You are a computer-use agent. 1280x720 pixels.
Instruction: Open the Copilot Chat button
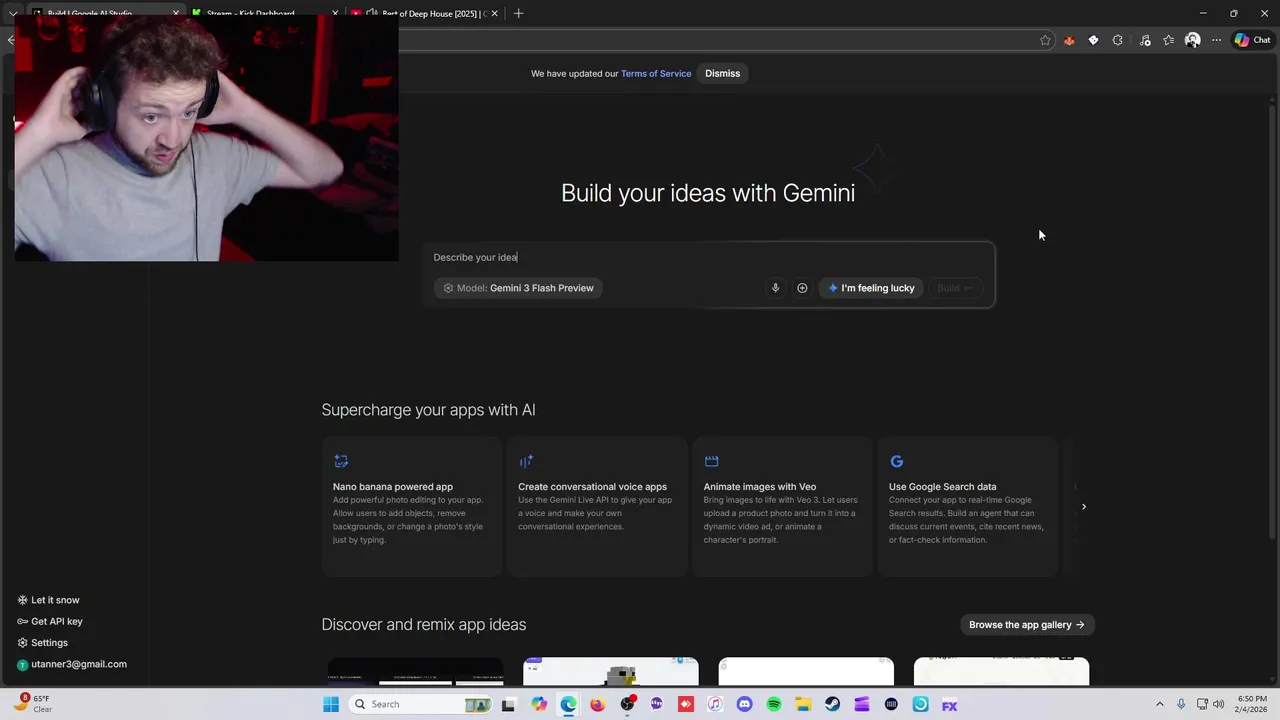pyautogui.click(x=1252, y=40)
